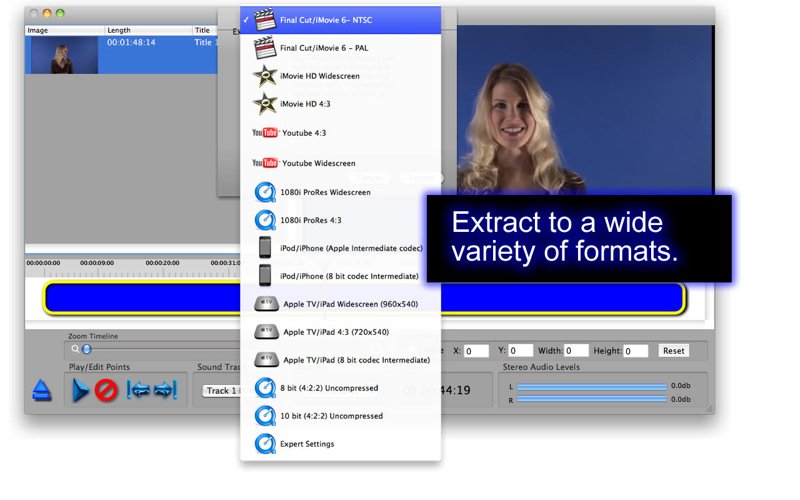The image size is (800, 500).
Task: Click the blue play arrow button
Action: click(81, 390)
